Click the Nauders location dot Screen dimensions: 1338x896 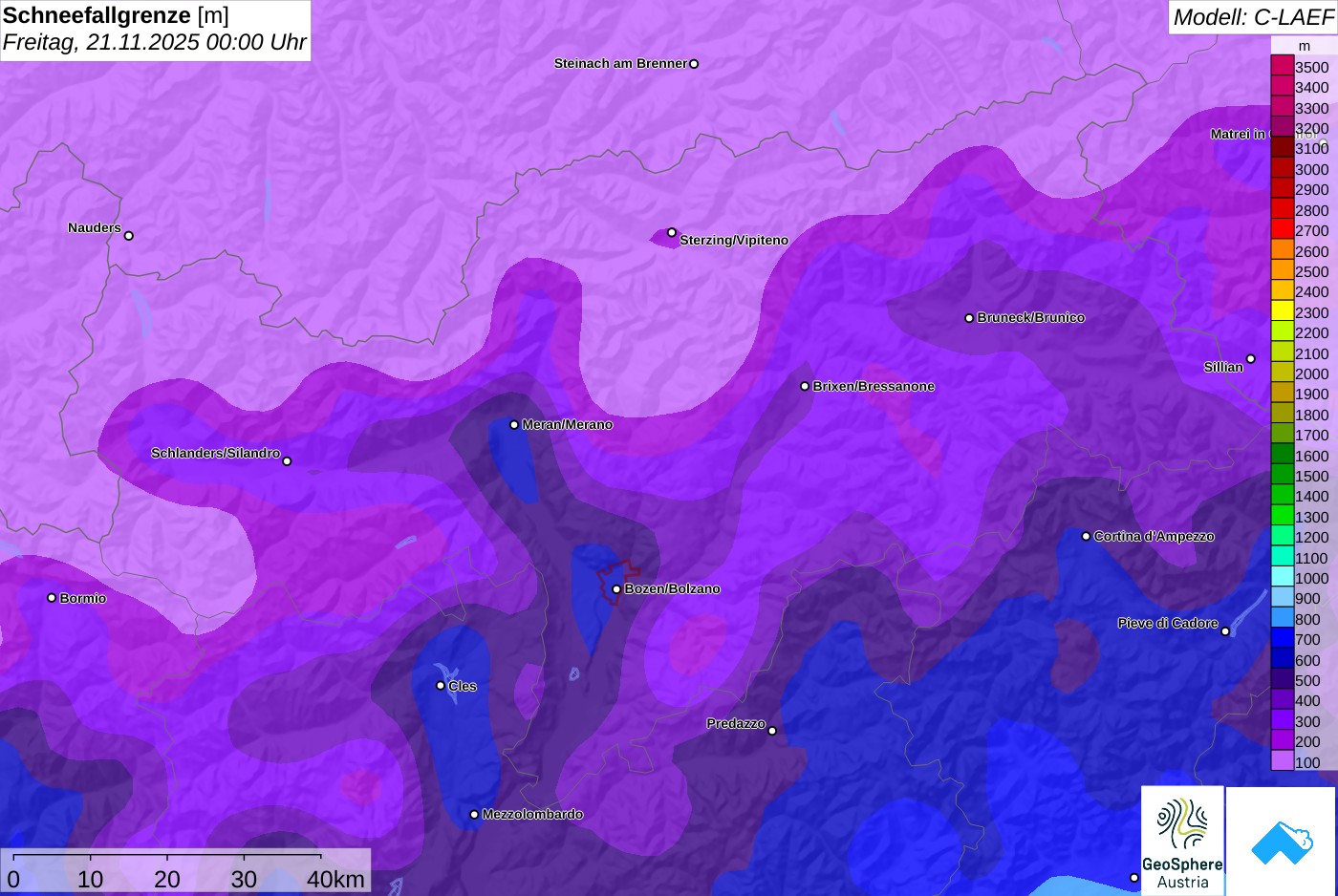(x=129, y=236)
